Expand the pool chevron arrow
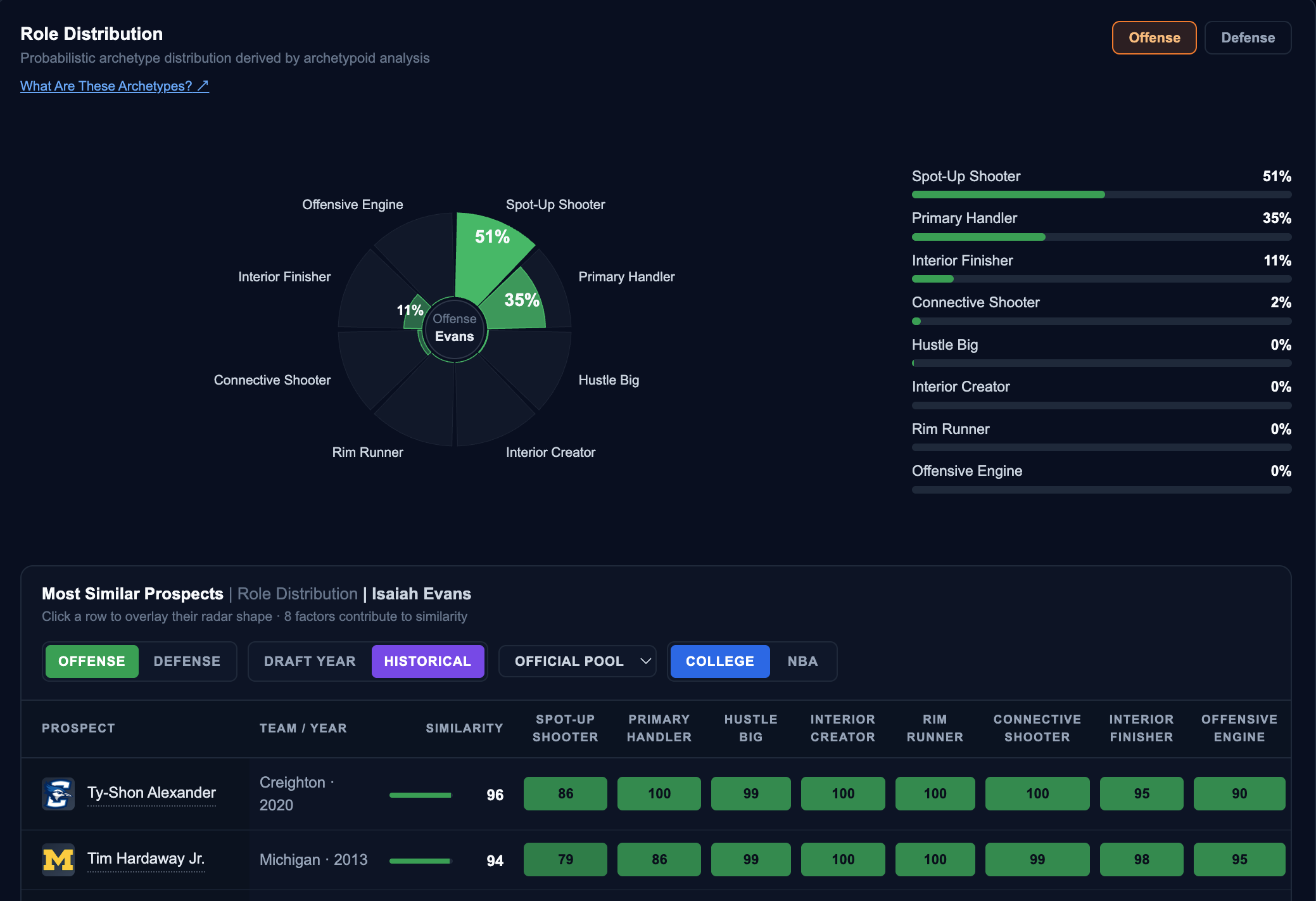This screenshot has width=1316, height=901. pos(645,661)
